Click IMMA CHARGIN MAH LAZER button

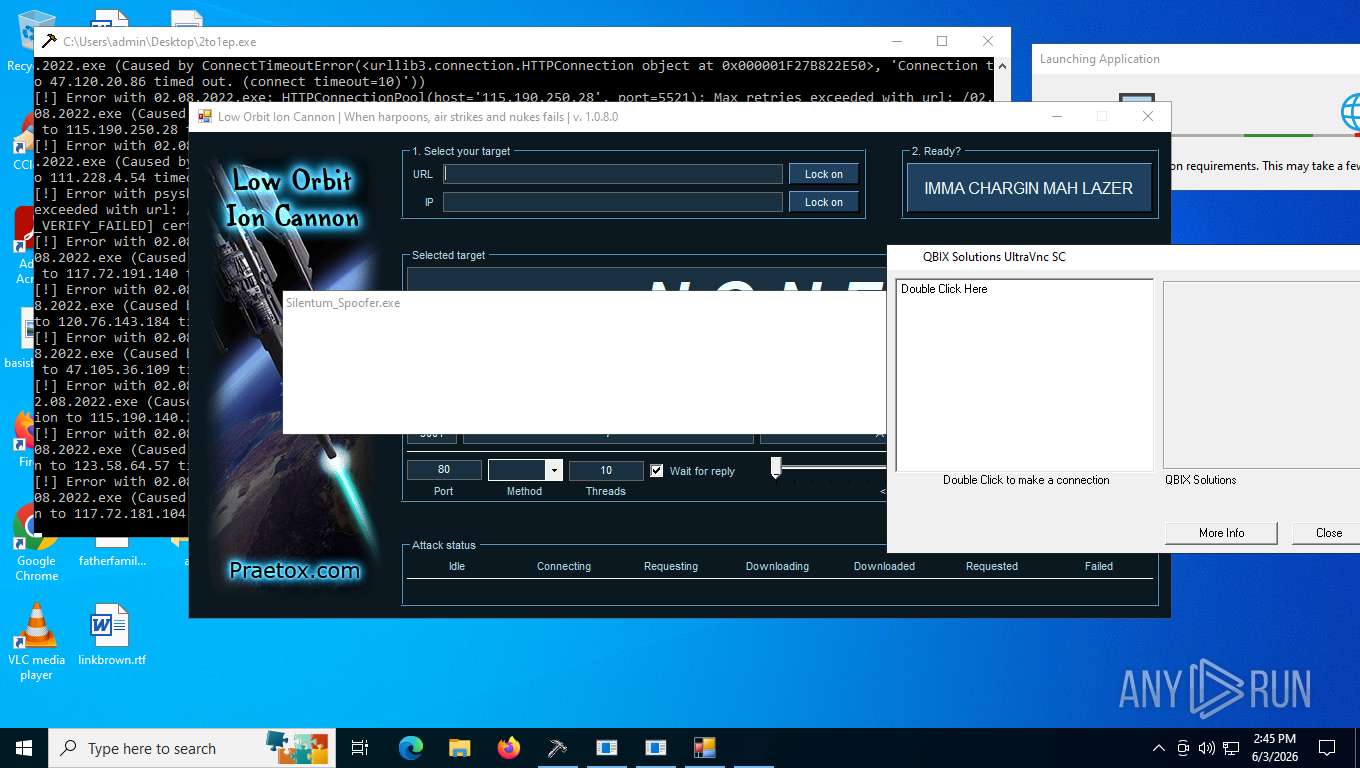click(1028, 188)
